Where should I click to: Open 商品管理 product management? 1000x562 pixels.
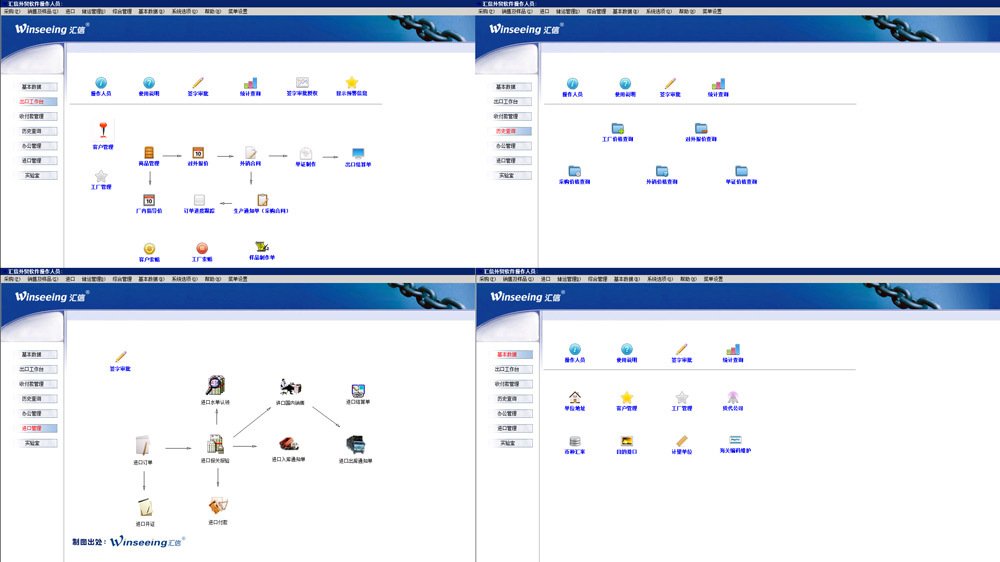point(149,153)
